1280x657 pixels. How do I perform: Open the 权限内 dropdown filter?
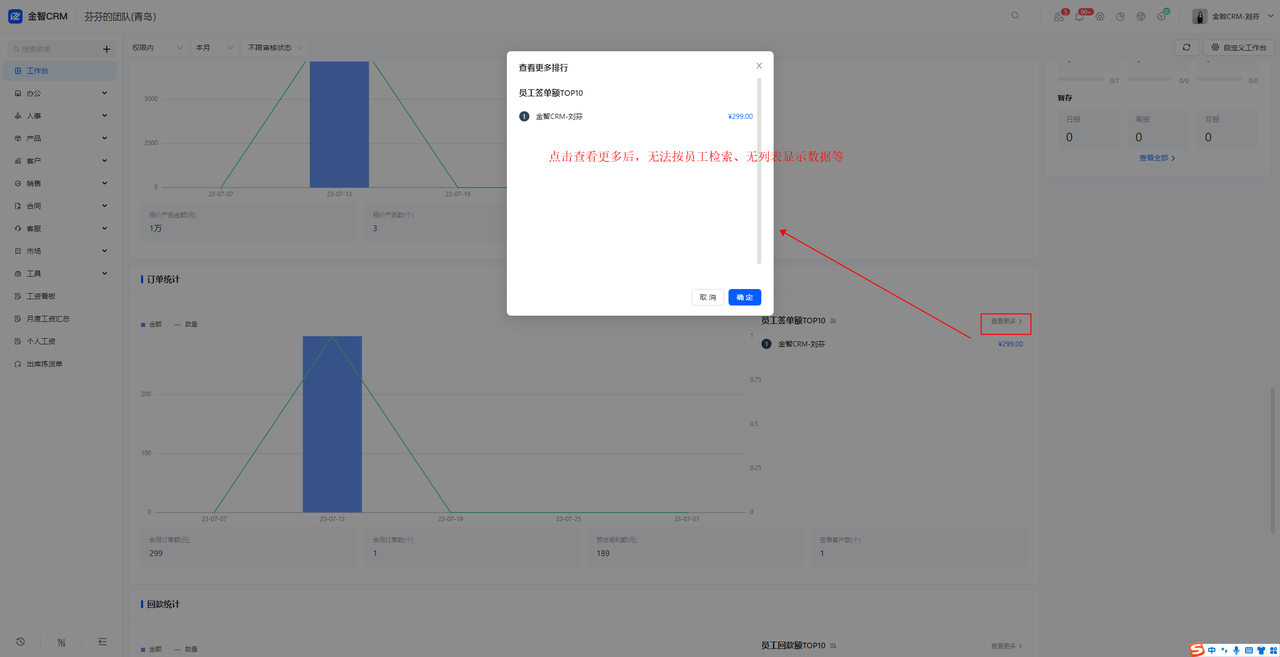[157, 47]
